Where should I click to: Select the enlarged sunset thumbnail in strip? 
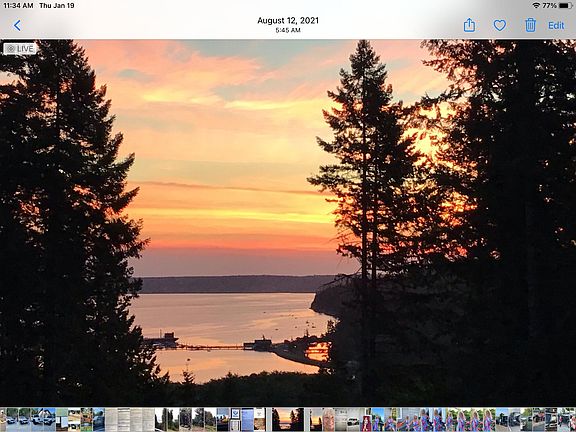288,419
